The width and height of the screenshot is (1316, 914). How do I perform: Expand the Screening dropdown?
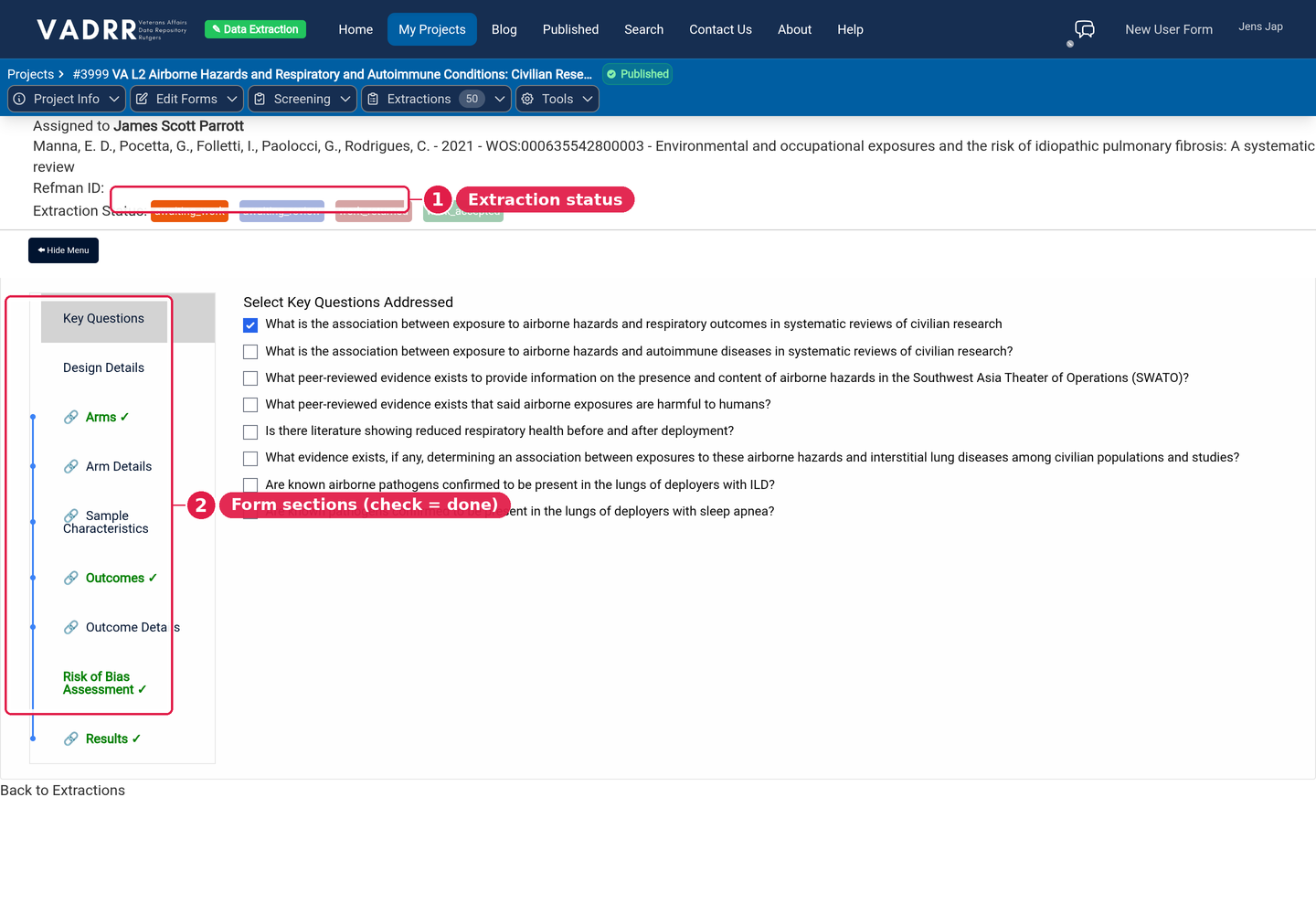[x=302, y=99]
